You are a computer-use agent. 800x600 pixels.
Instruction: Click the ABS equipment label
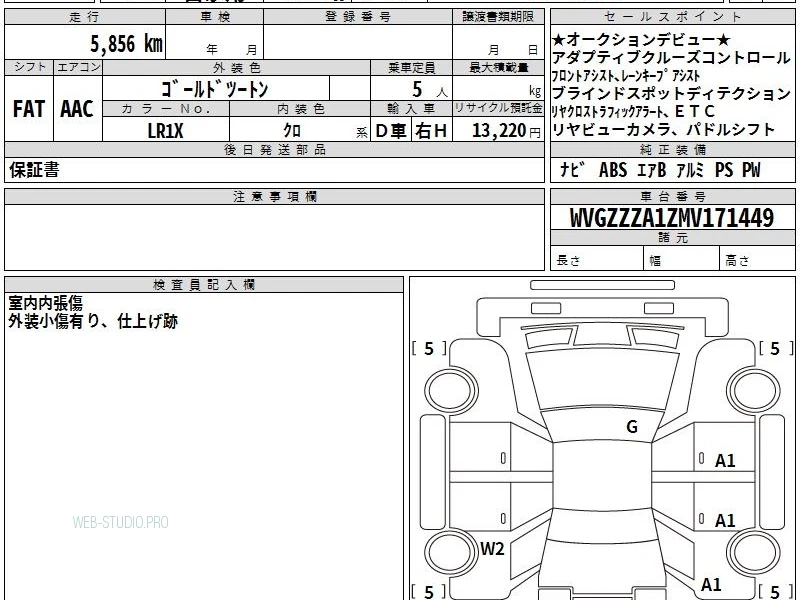[x=613, y=170]
